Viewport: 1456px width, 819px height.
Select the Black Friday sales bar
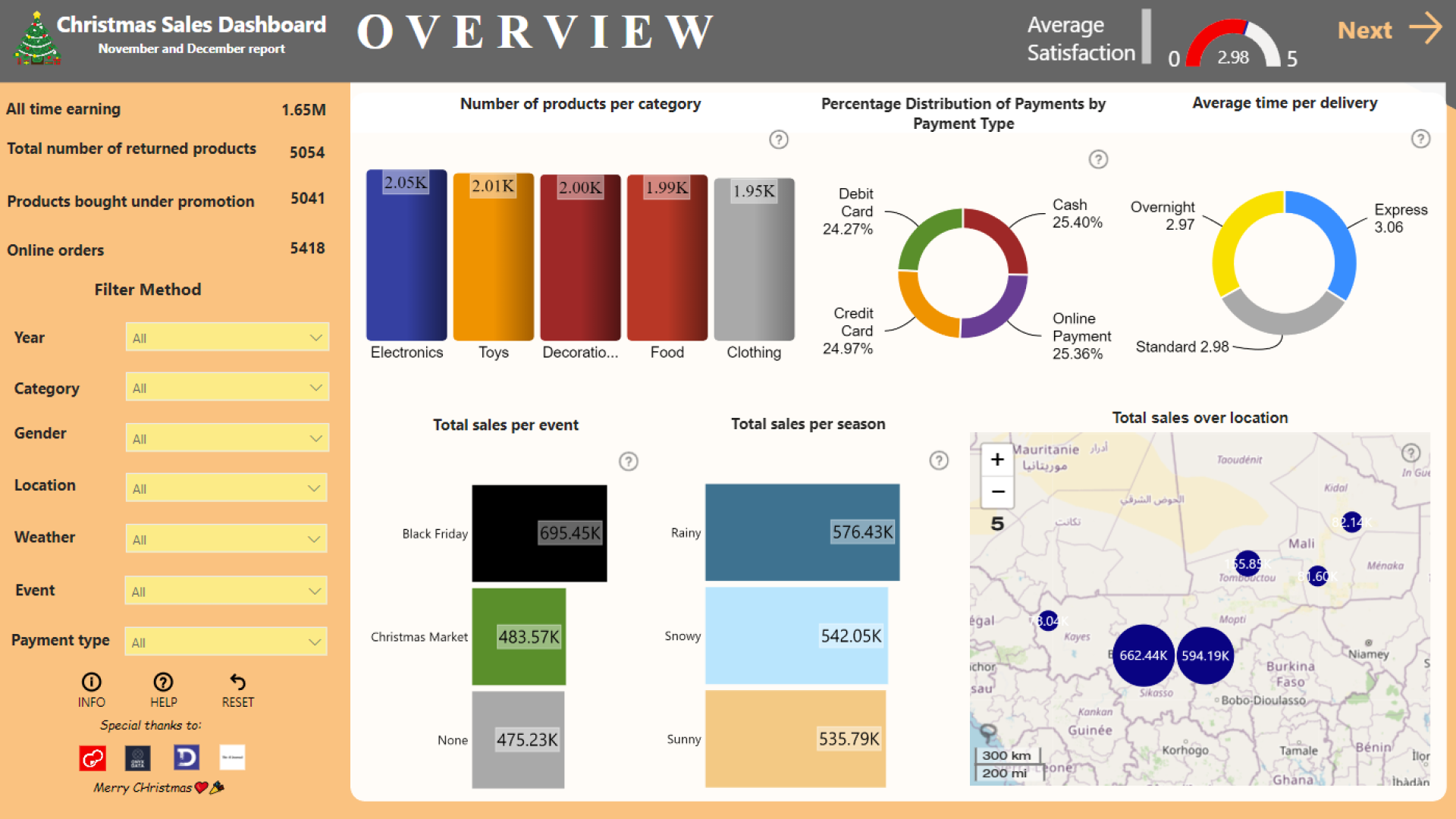[x=539, y=533]
